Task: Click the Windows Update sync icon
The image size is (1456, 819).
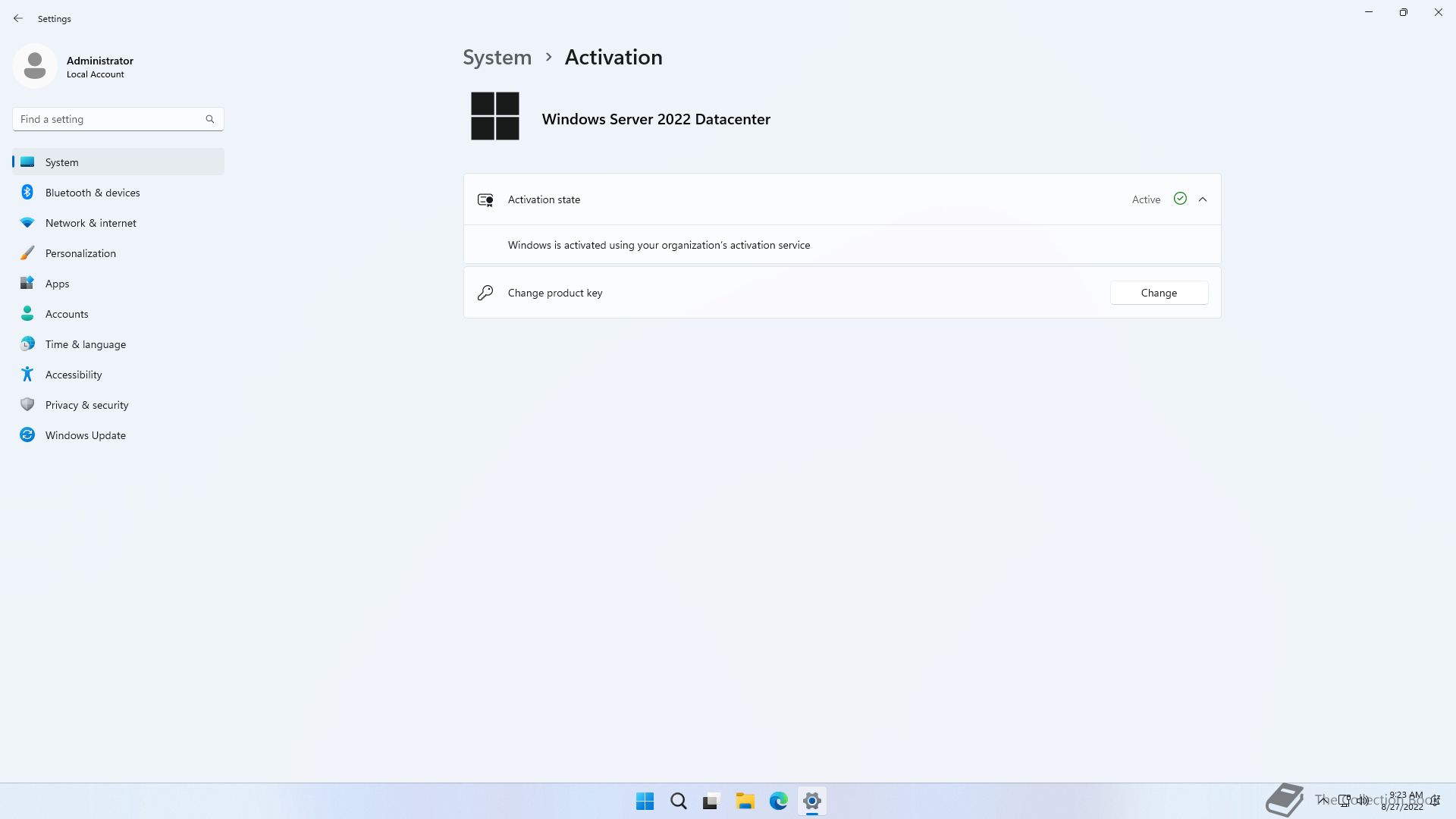Action: (27, 435)
